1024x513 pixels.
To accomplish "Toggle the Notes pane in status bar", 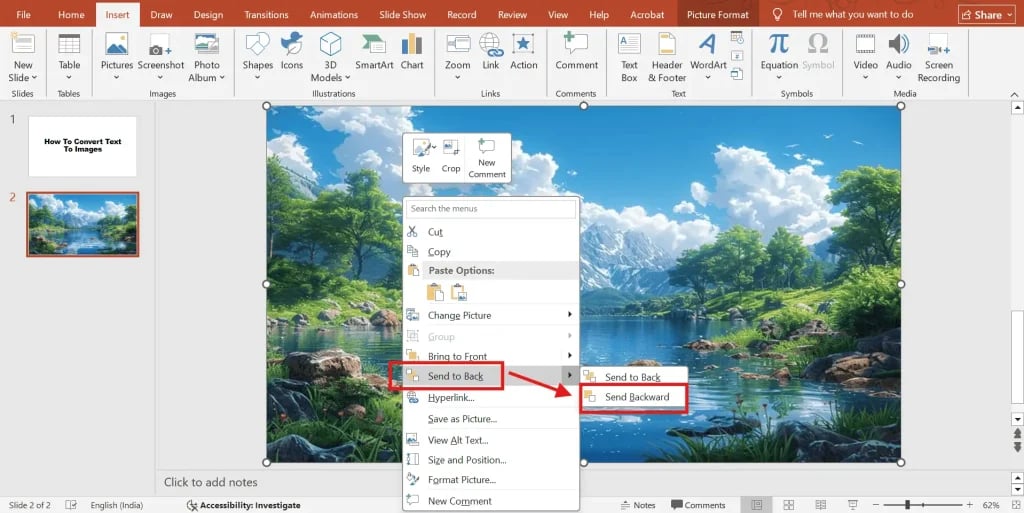I will (637, 505).
